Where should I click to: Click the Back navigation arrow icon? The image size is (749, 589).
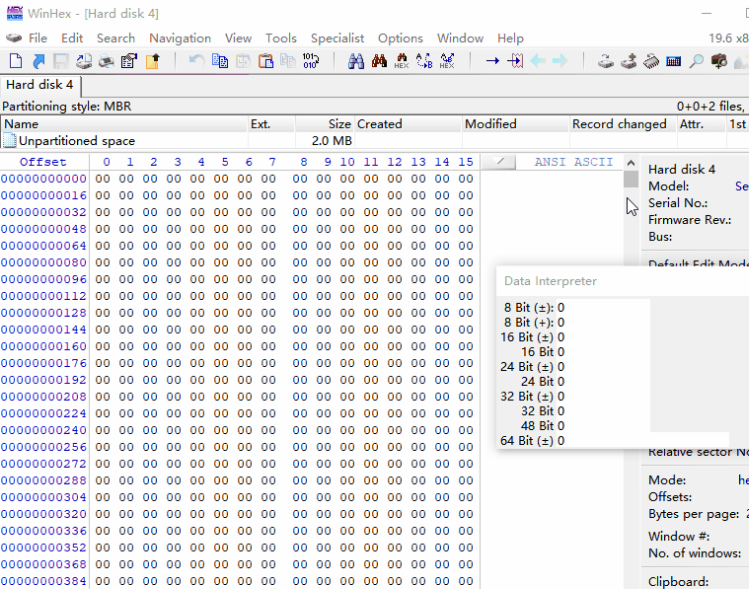pyautogui.click(x=538, y=61)
